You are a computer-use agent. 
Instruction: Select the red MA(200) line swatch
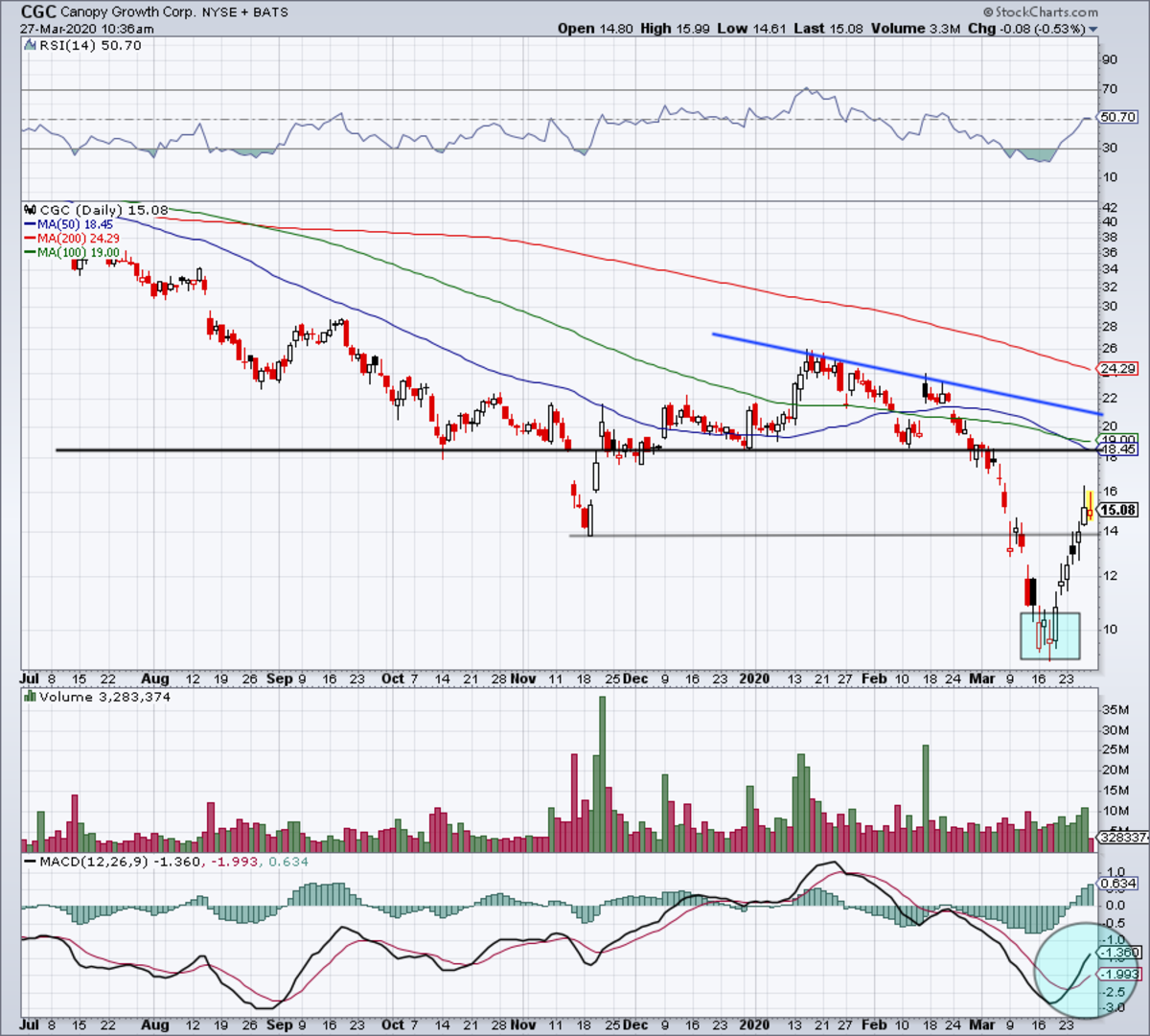click(29, 238)
